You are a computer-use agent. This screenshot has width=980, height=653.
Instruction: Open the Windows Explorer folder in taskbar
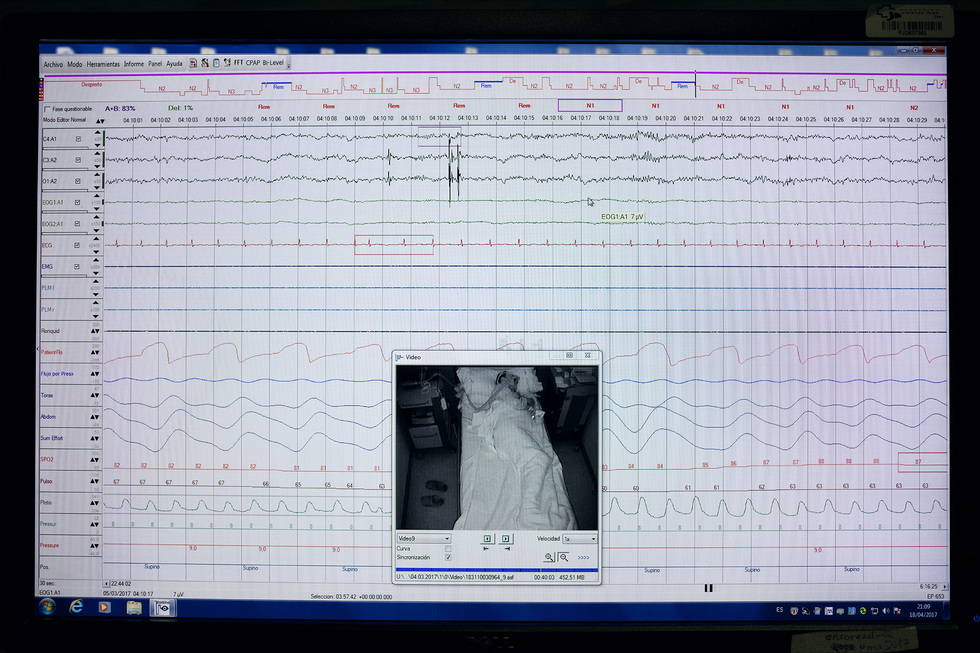point(133,606)
